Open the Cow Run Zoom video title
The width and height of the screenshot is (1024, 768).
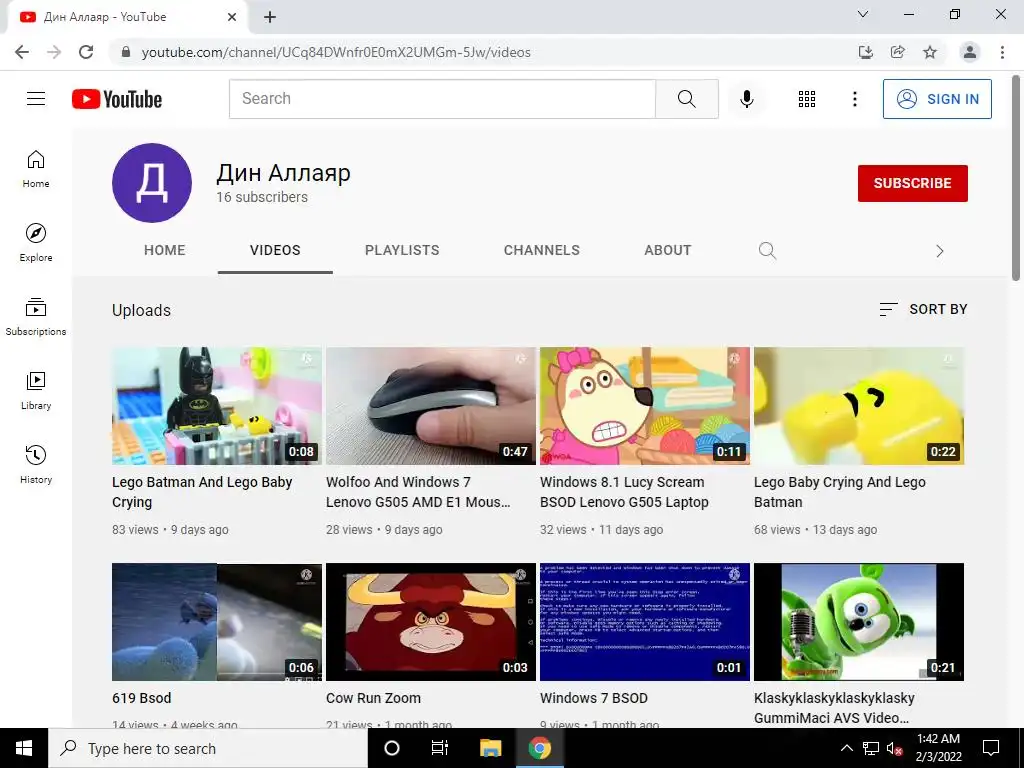point(374,698)
